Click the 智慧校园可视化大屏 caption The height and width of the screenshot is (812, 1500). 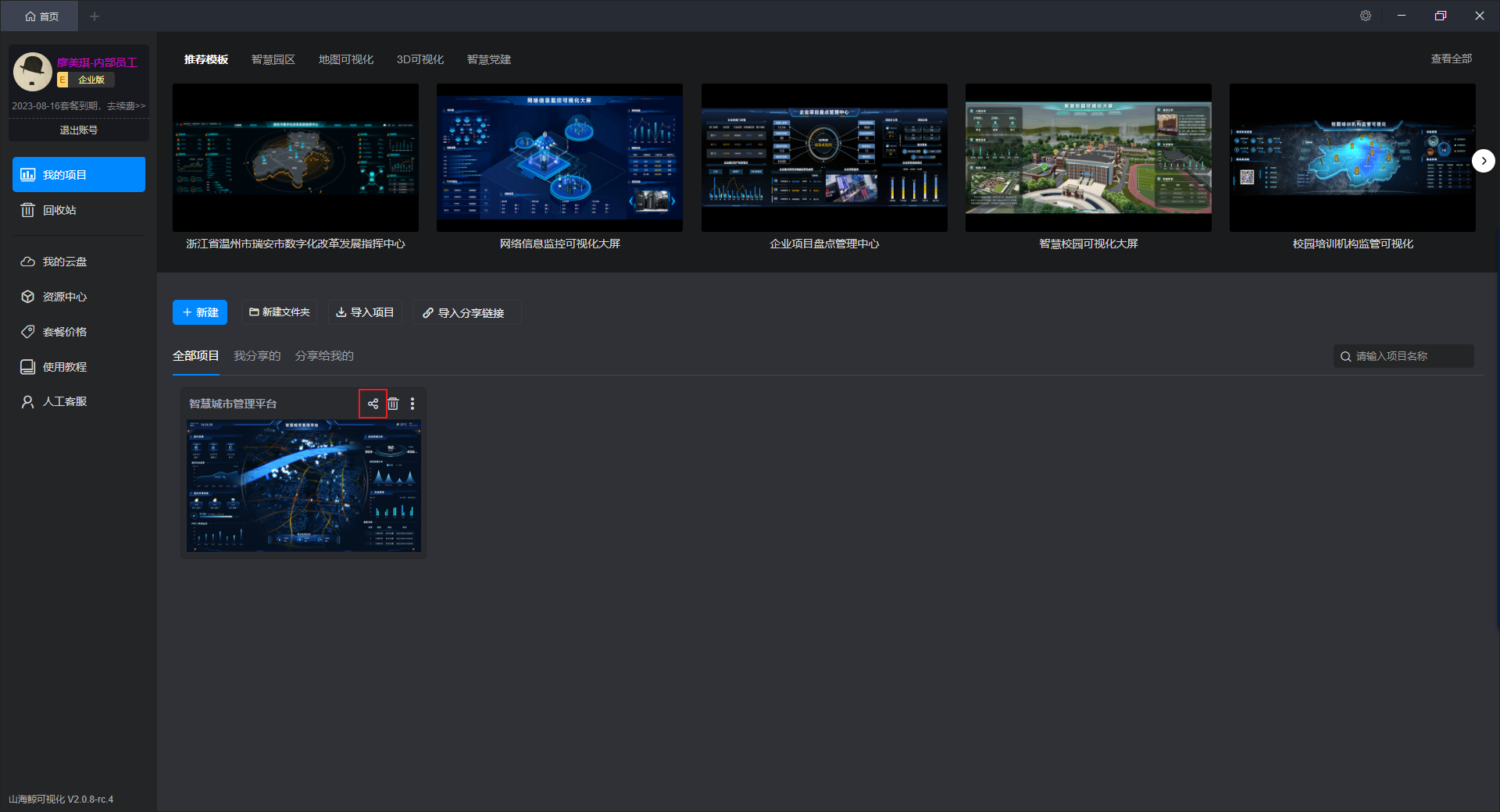click(x=1088, y=244)
